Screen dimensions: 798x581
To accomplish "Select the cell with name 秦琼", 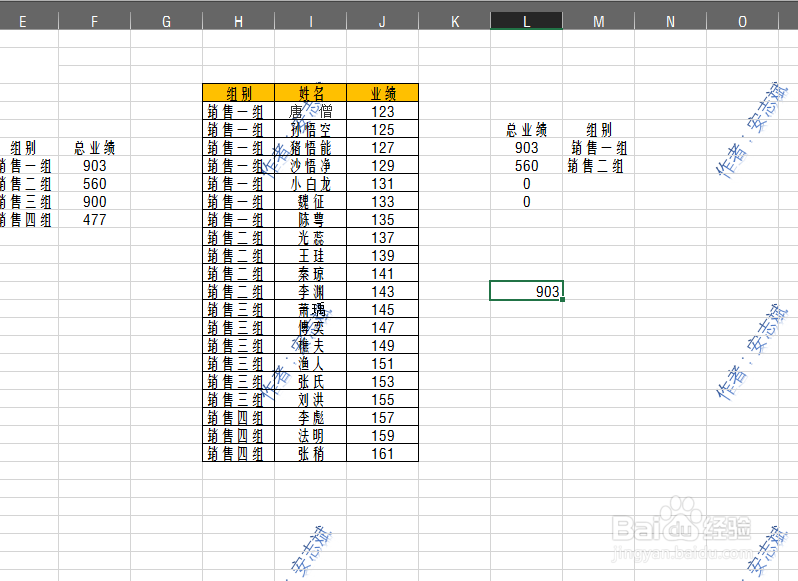I will pyautogui.click(x=310, y=273).
